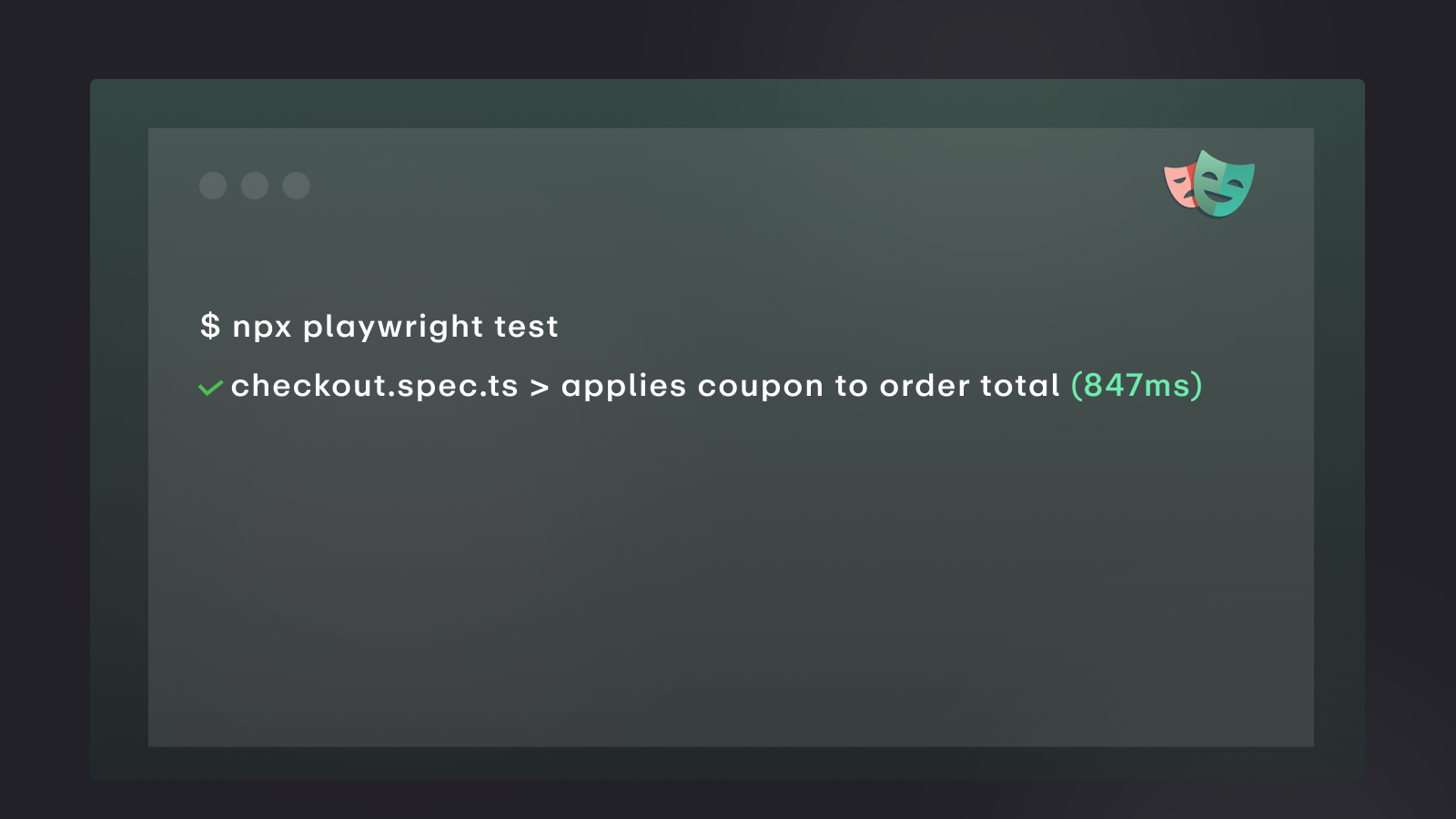Viewport: 1456px width, 819px height.
Task: Click the first gray window dot
Action: point(213,186)
